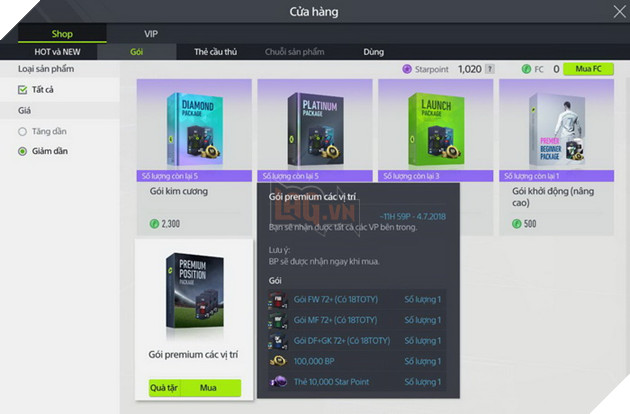This screenshot has height=414, width=630.
Task: Click the 100,000 BP coins icon
Action: pyautogui.click(x=278, y=361)
